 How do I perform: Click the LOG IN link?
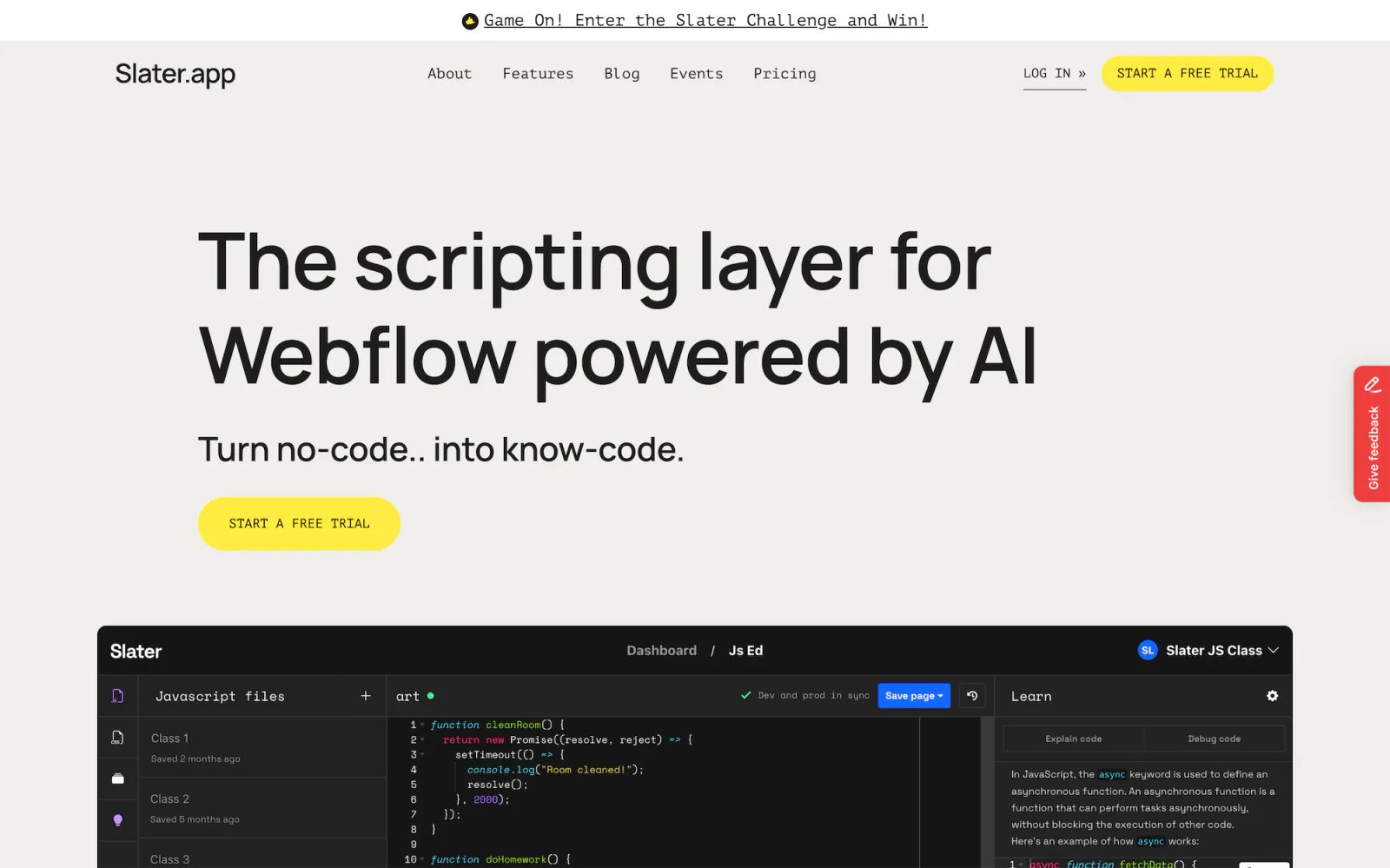point(1054,74)
